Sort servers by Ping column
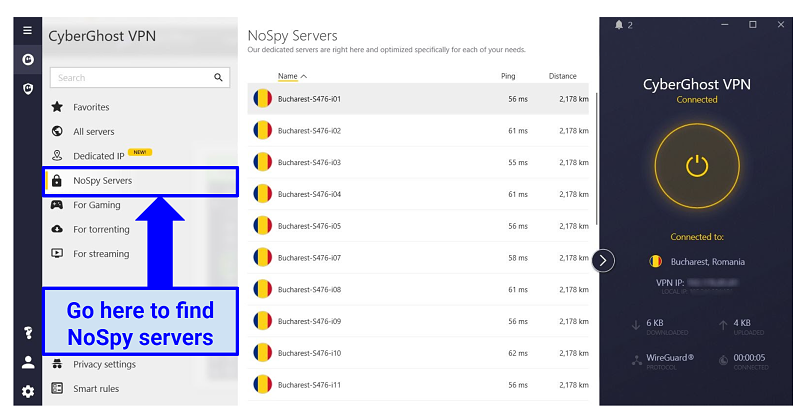 (508, 76)
